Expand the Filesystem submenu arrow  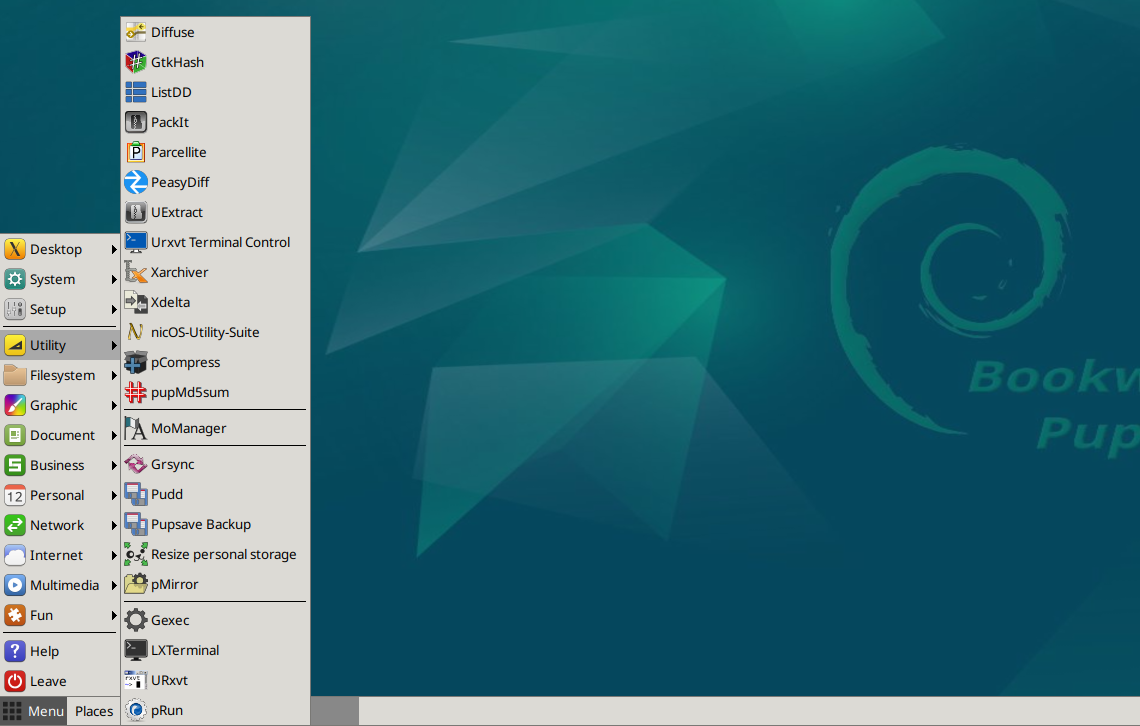click(x=113, y=376)
